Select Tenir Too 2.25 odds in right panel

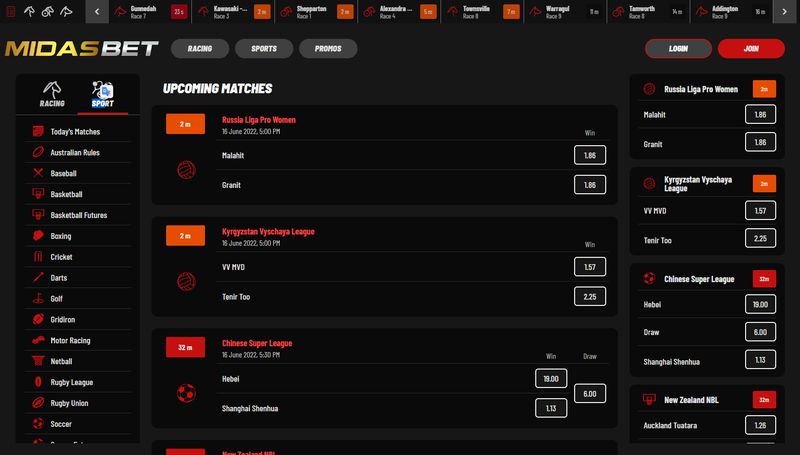(x=760, y=238)
